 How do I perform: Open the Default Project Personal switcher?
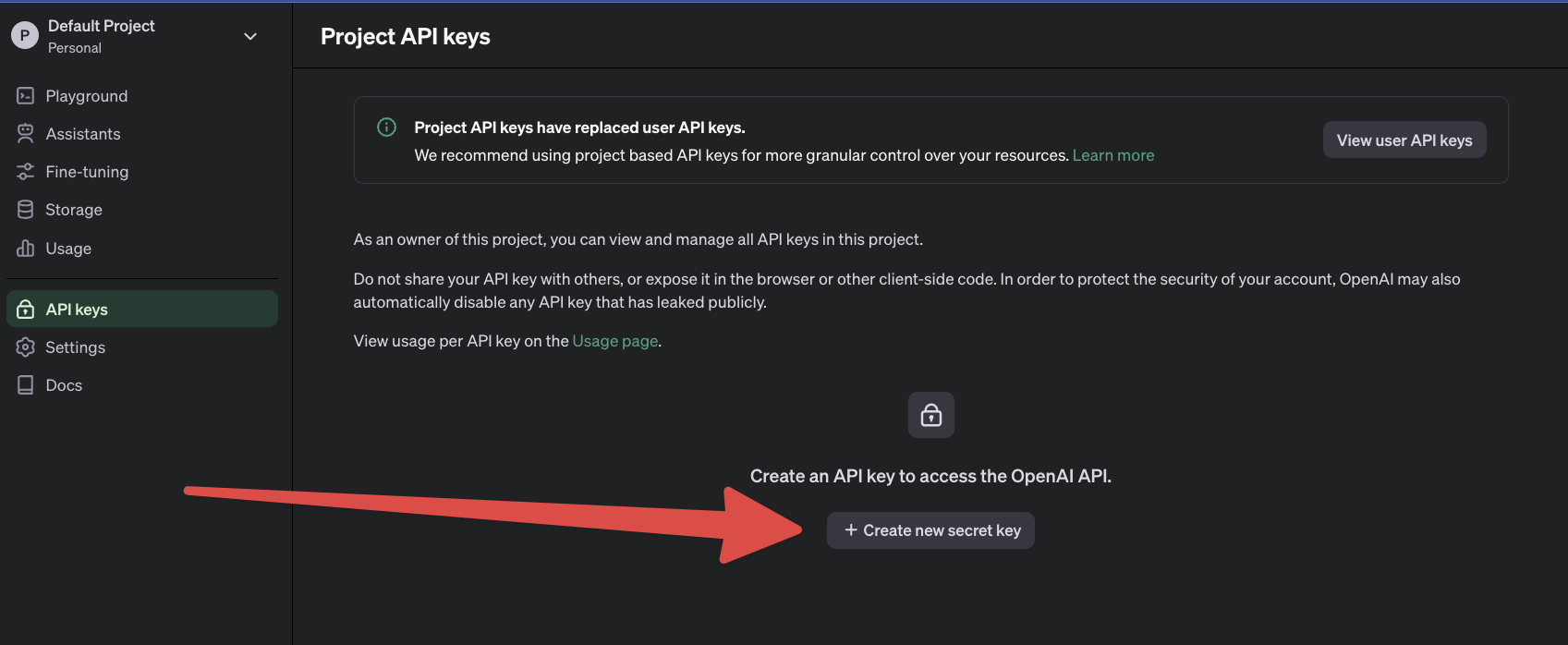pyautogui.click(x=136, y=36)
